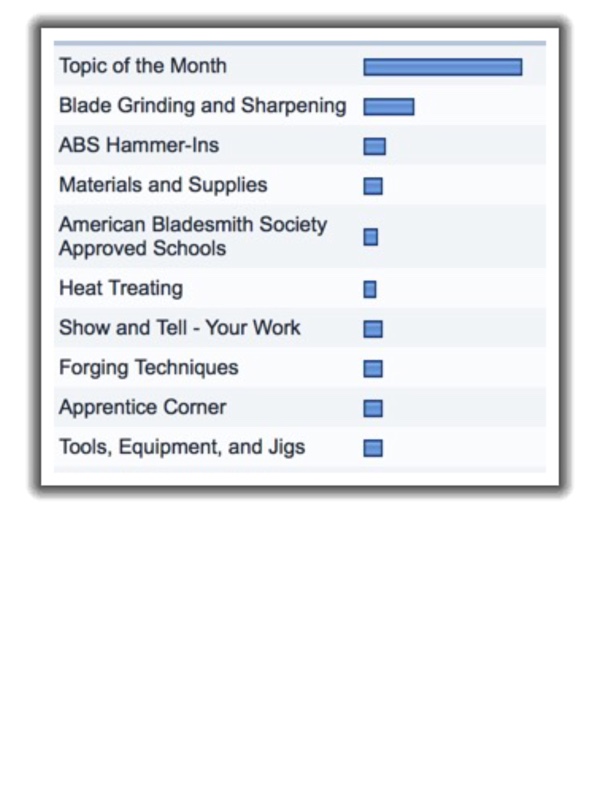Click the Materials and Supplies bar
This screenshot has height=800, width=600.
click(x=373, y=186)
